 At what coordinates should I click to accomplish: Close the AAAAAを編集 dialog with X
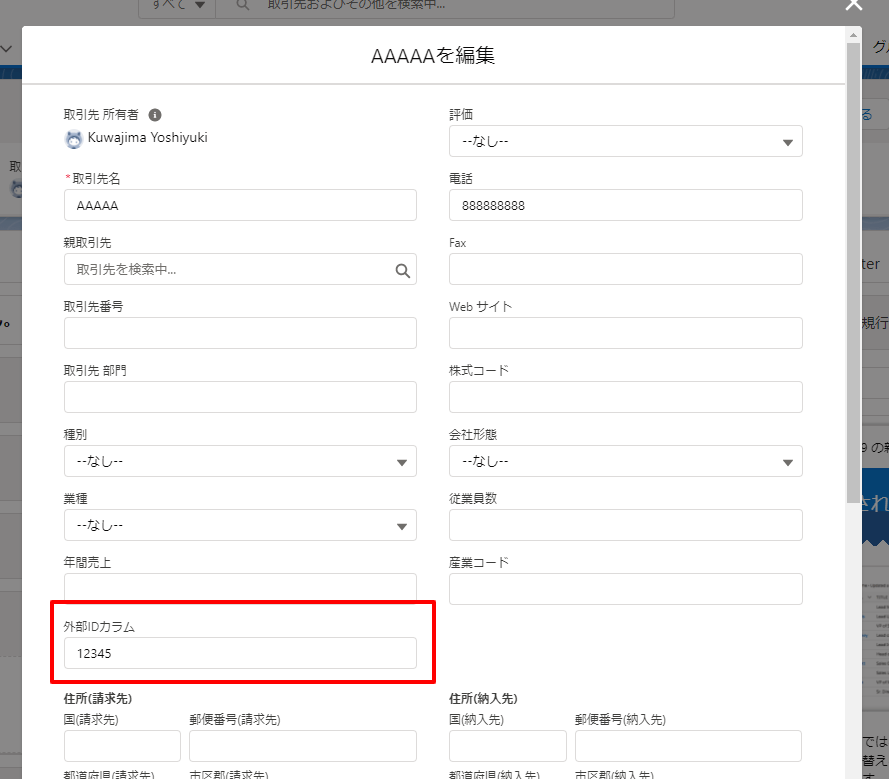(853, 6)
